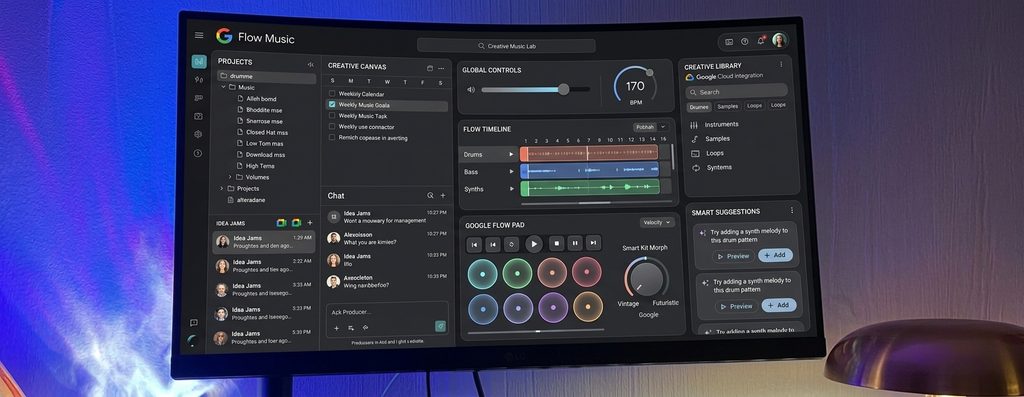Preview the second smart suggestion
This screenshot has width=1024, height=397.
(x=737, y=306)
